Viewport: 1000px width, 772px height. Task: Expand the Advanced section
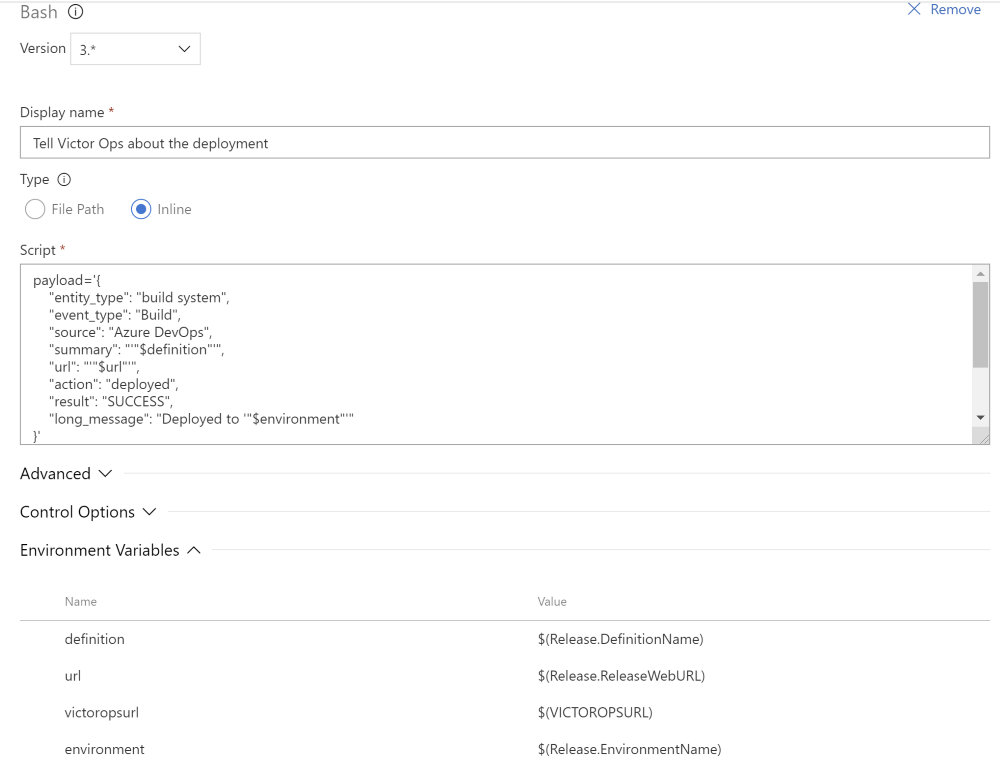(x=66, y=473)
